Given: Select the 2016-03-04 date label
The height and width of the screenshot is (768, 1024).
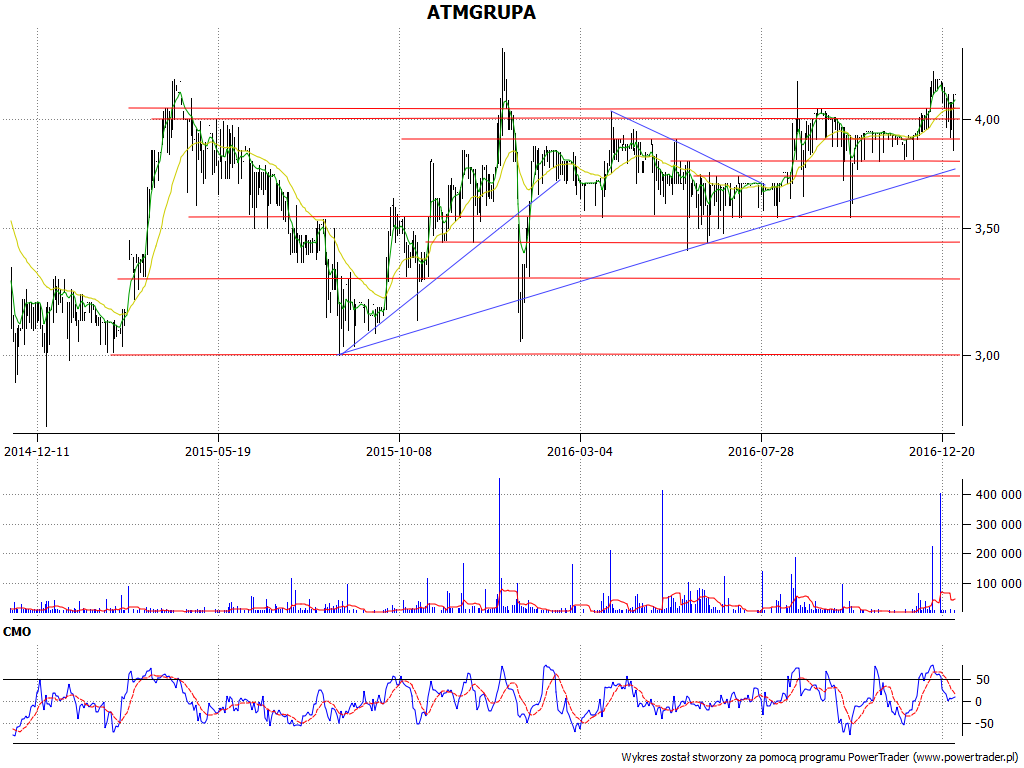Looking at the screenshot, I should pyautogui.click(x=580, y=451).
